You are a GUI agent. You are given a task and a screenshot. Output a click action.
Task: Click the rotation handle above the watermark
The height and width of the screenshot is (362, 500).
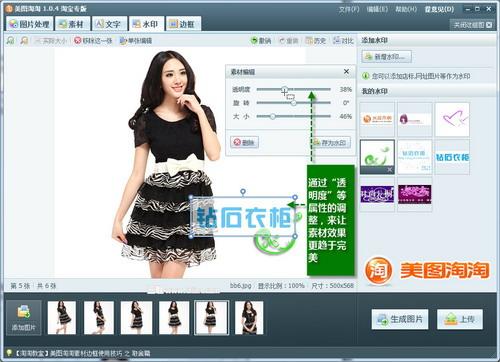pos(243,192)
